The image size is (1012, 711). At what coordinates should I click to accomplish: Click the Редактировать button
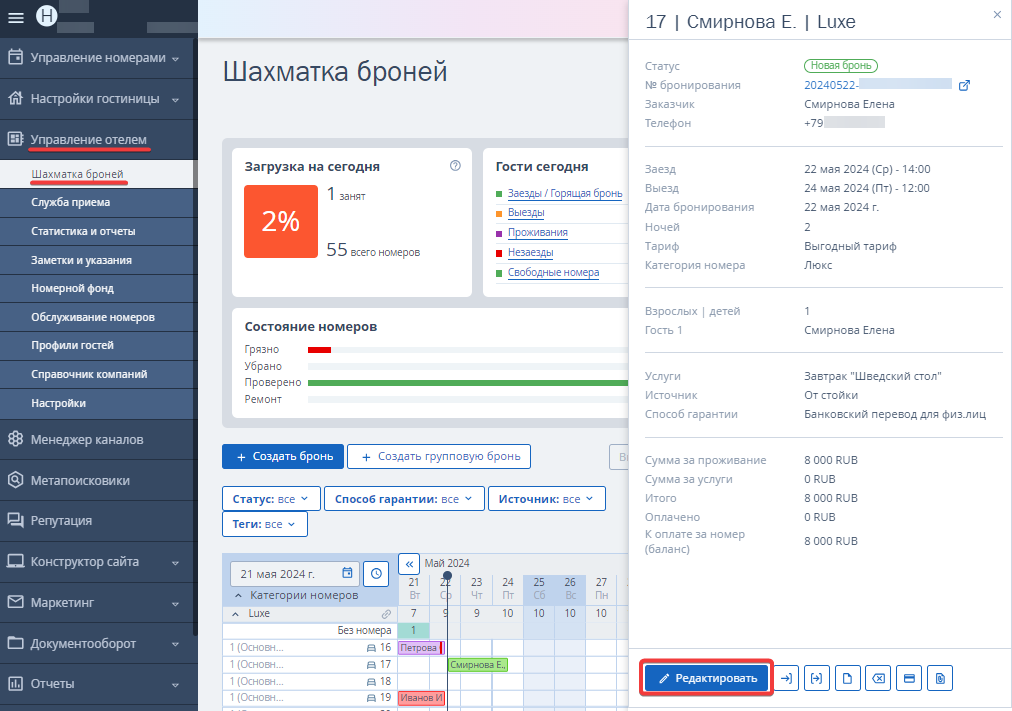tap(706, 678)
